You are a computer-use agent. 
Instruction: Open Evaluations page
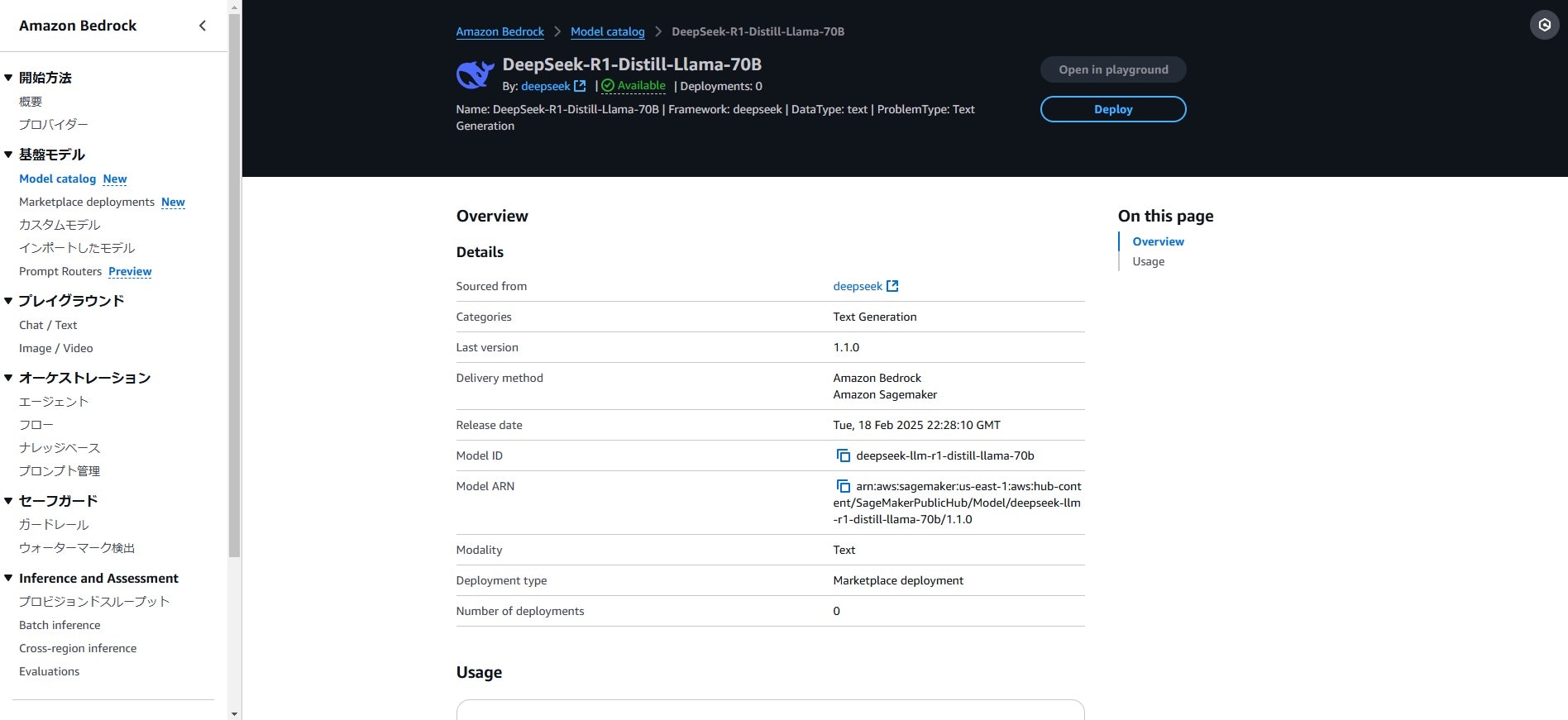[x=50, y=671]
